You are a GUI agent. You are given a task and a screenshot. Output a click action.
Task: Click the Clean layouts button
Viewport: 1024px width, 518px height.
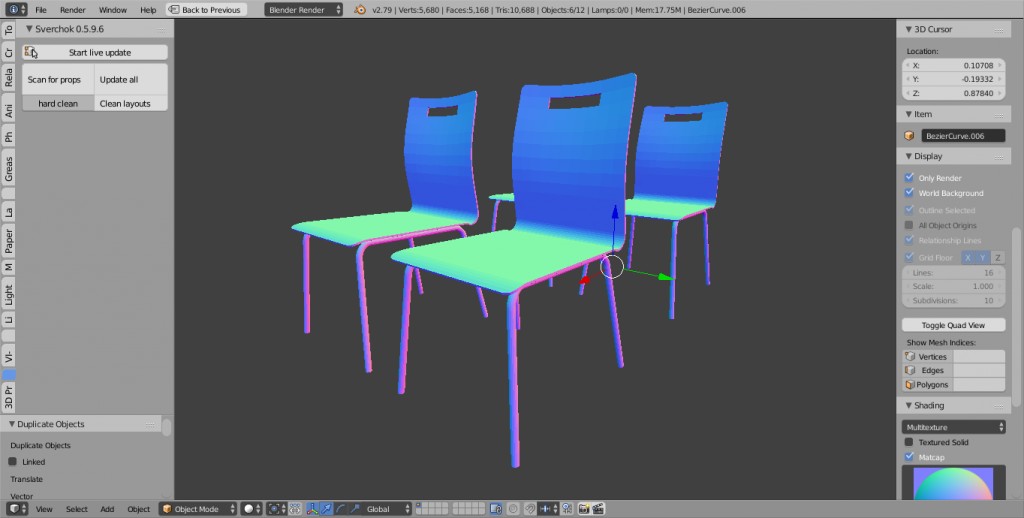[x=131, y=103]
